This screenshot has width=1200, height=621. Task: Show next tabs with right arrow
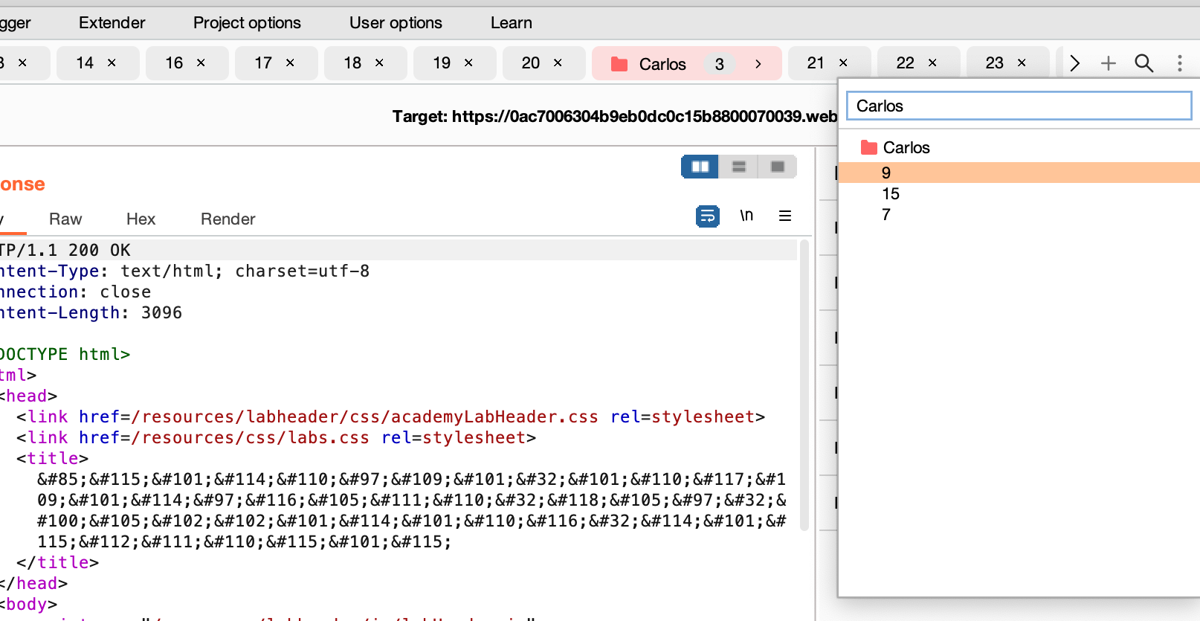pos(1075,63)
